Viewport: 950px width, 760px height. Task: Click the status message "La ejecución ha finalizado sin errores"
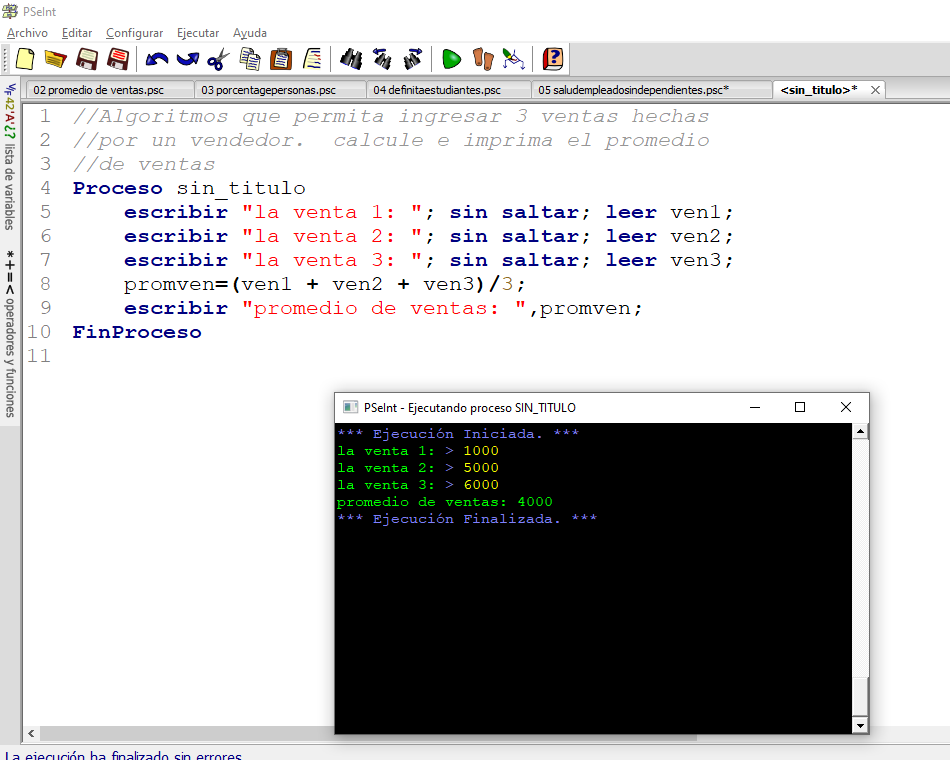pyautogui.click(x=124, y=755)
